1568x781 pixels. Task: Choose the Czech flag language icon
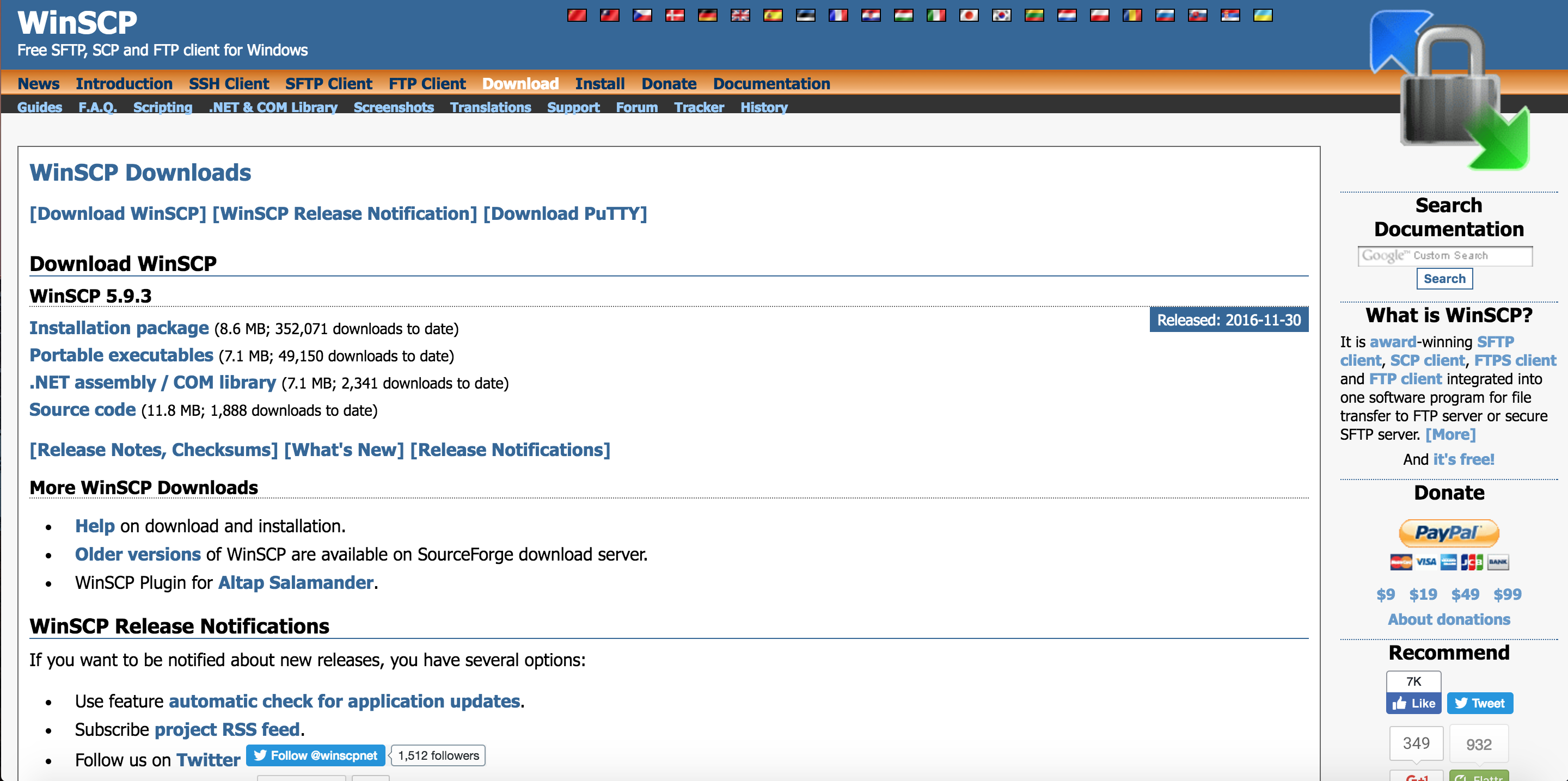[x=642, y=15]
